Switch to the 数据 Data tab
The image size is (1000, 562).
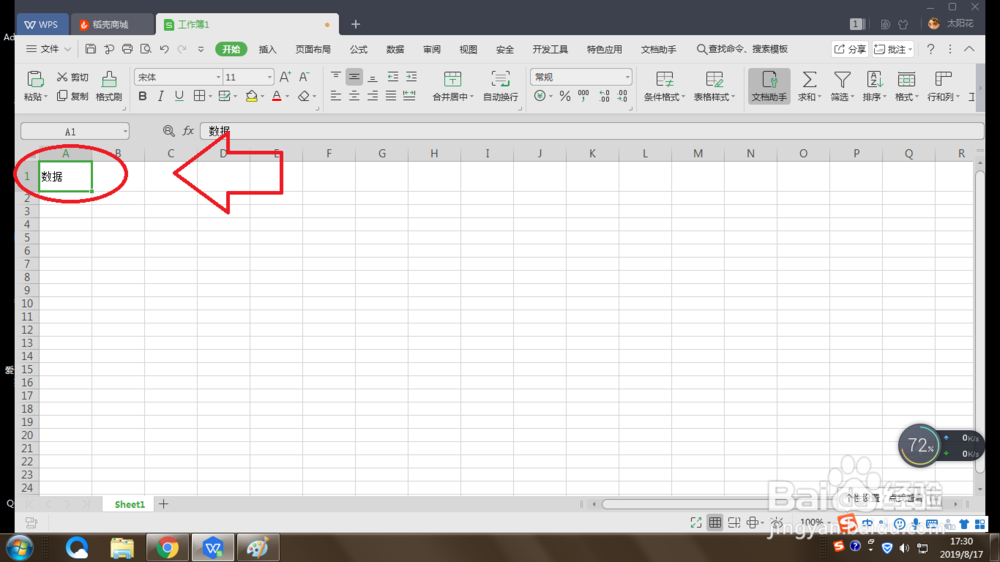[395, 49]
